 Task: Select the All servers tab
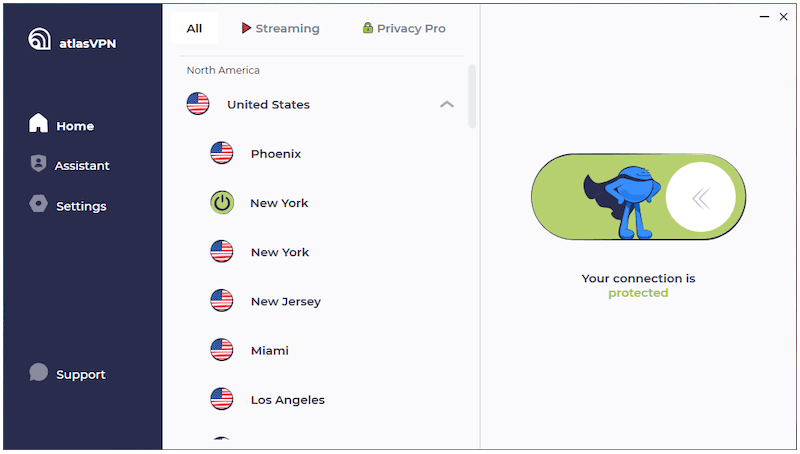[194, 28]
